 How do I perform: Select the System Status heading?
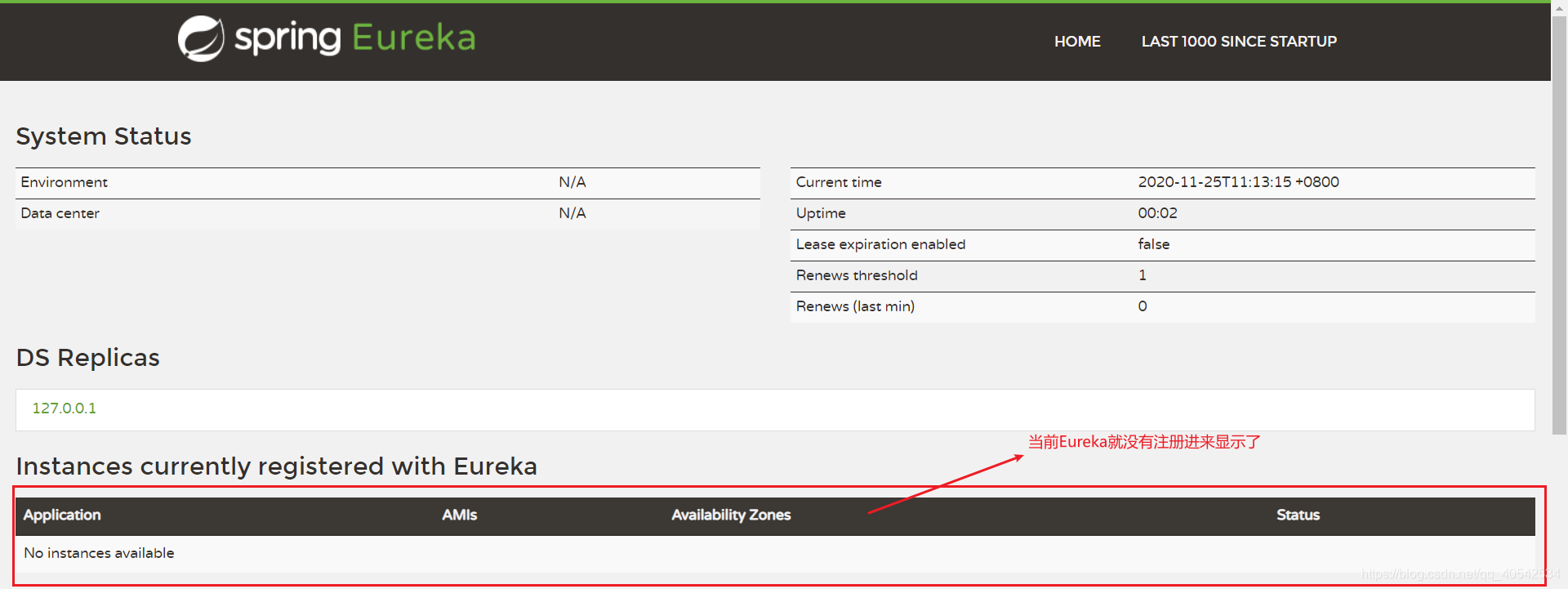point(104,136)
